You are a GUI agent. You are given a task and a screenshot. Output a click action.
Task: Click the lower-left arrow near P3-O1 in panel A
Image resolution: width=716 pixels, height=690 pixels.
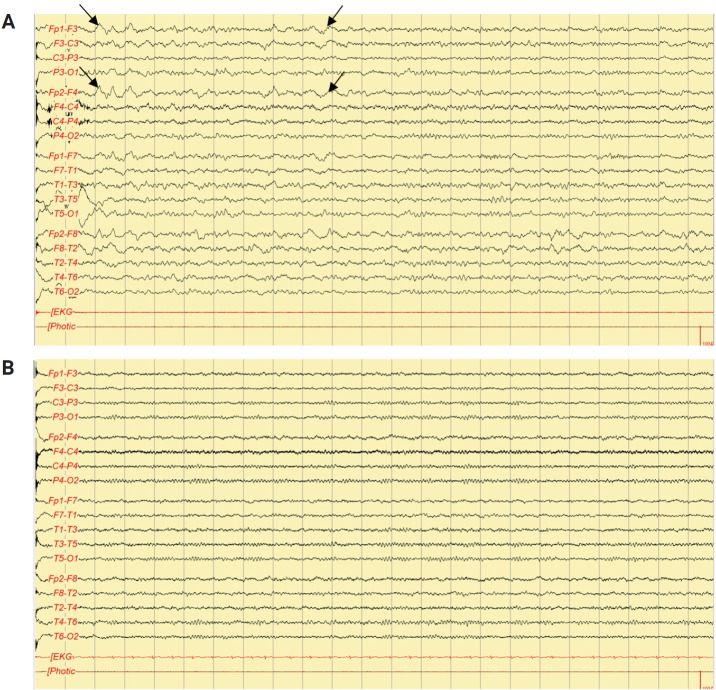point(88,81)
